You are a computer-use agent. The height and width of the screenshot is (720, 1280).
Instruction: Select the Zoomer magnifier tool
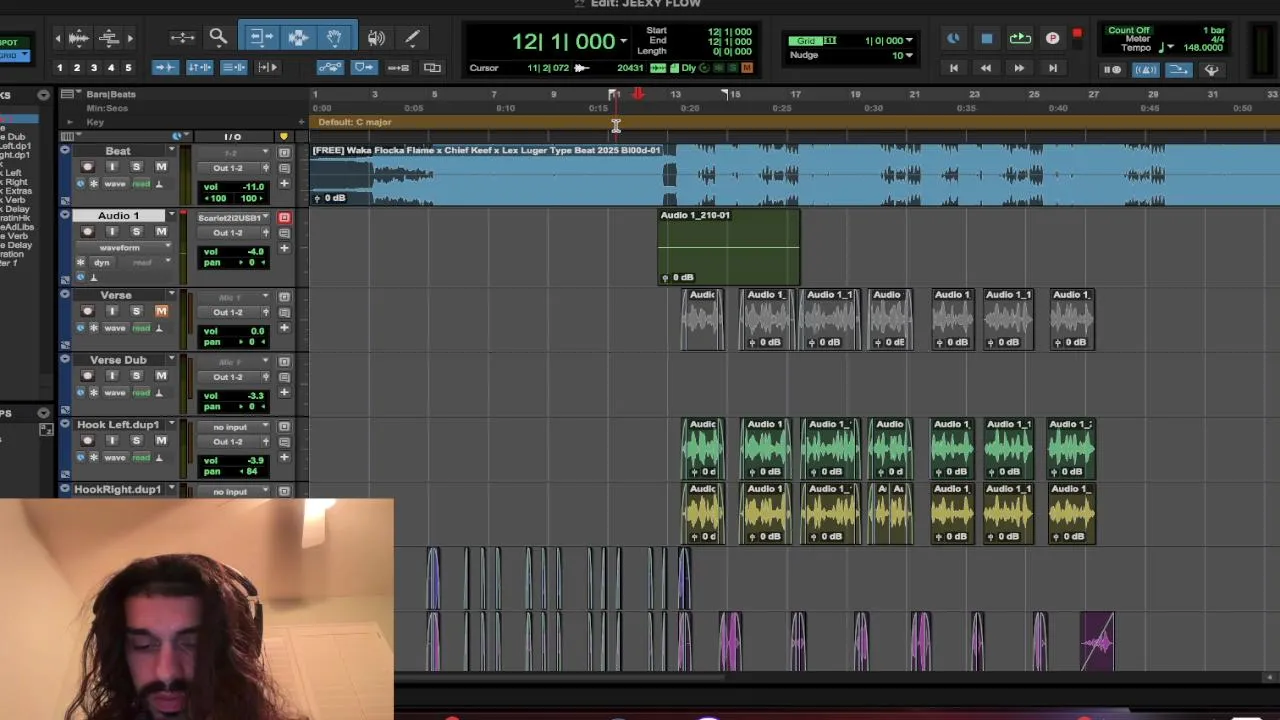[x=218, y=38]
